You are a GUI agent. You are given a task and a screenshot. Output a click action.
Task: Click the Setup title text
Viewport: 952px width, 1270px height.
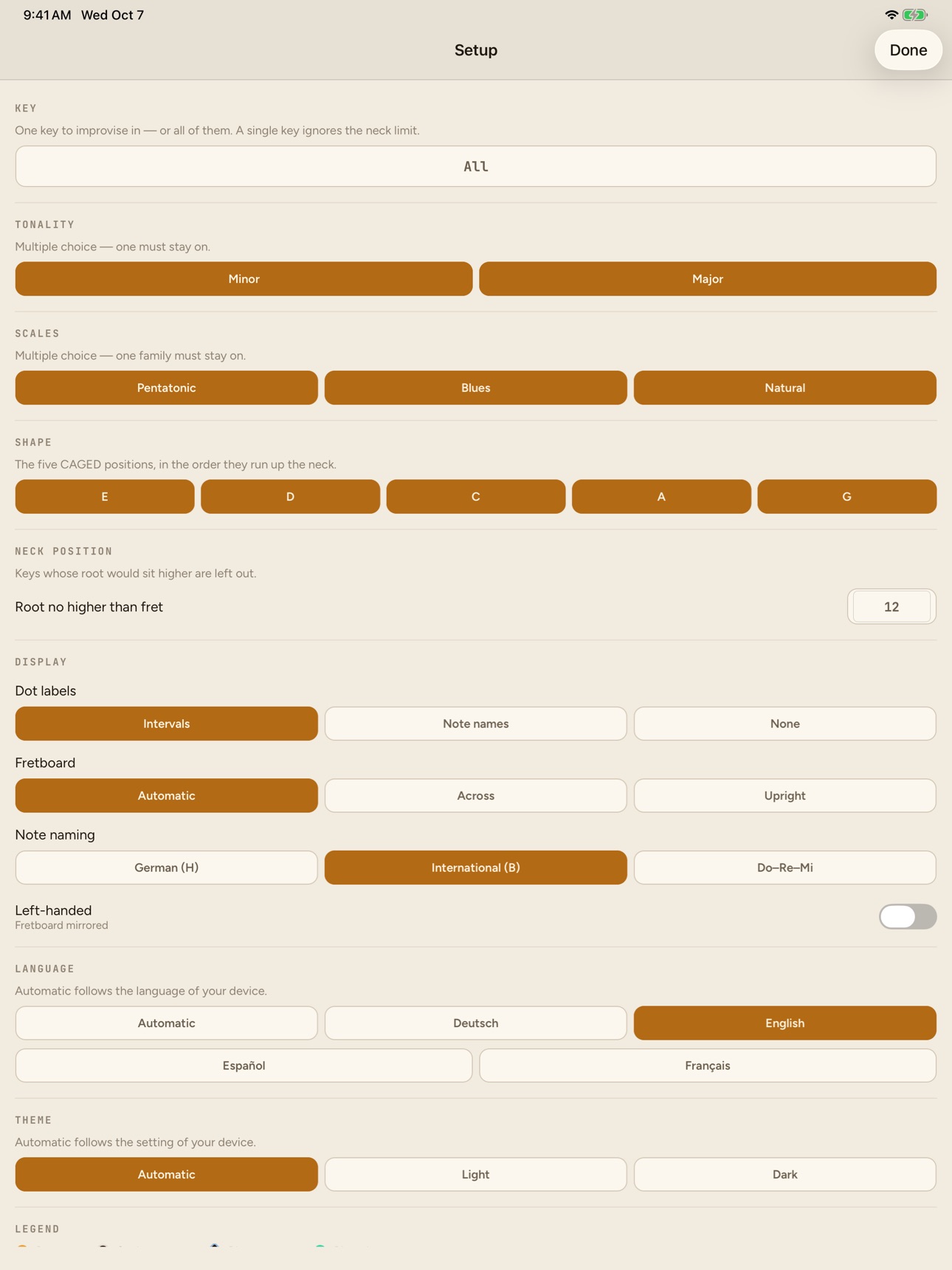(476, 50)
